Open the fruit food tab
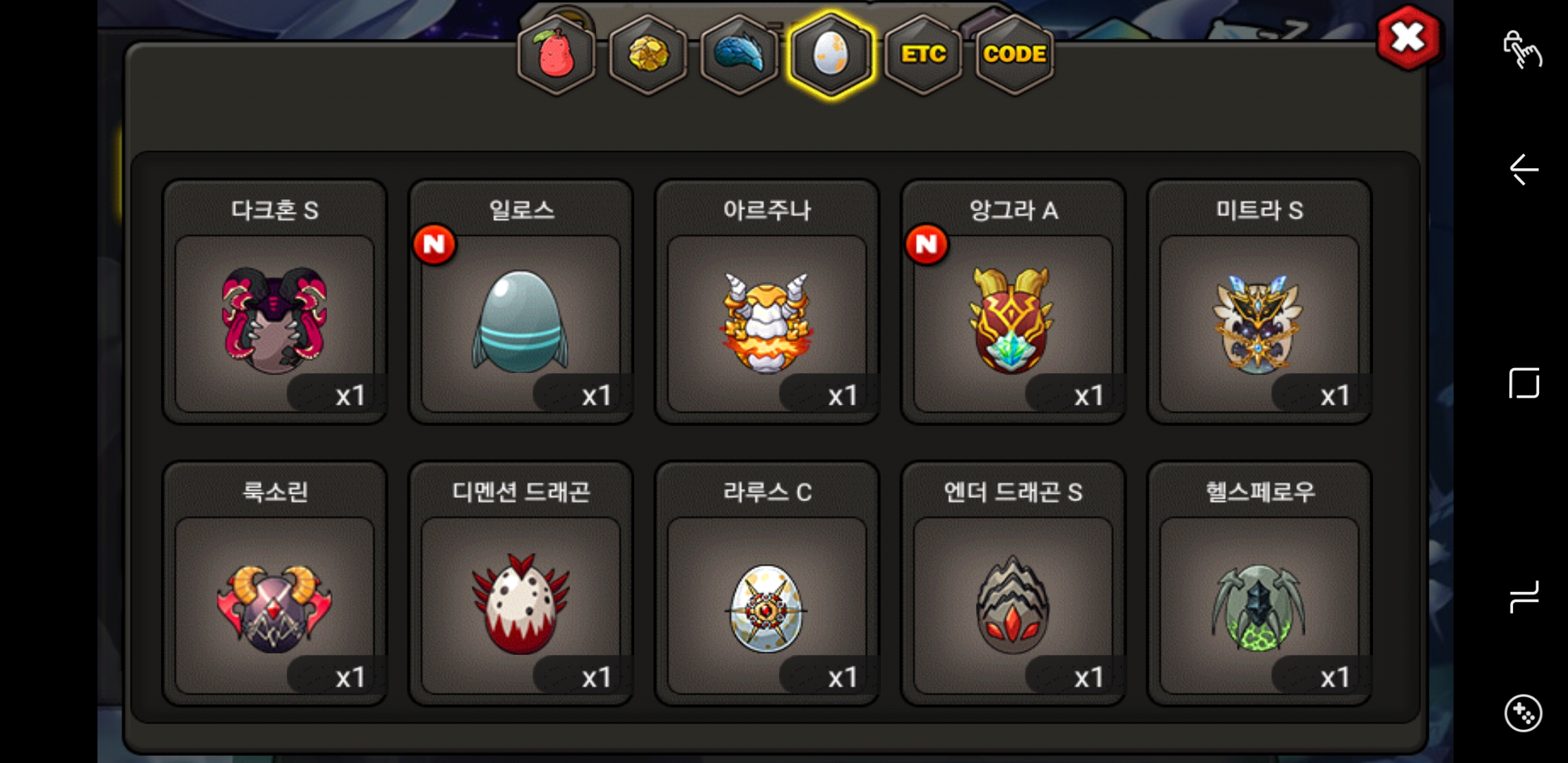This screenshot has height=763, width=1568. point(557,54)
